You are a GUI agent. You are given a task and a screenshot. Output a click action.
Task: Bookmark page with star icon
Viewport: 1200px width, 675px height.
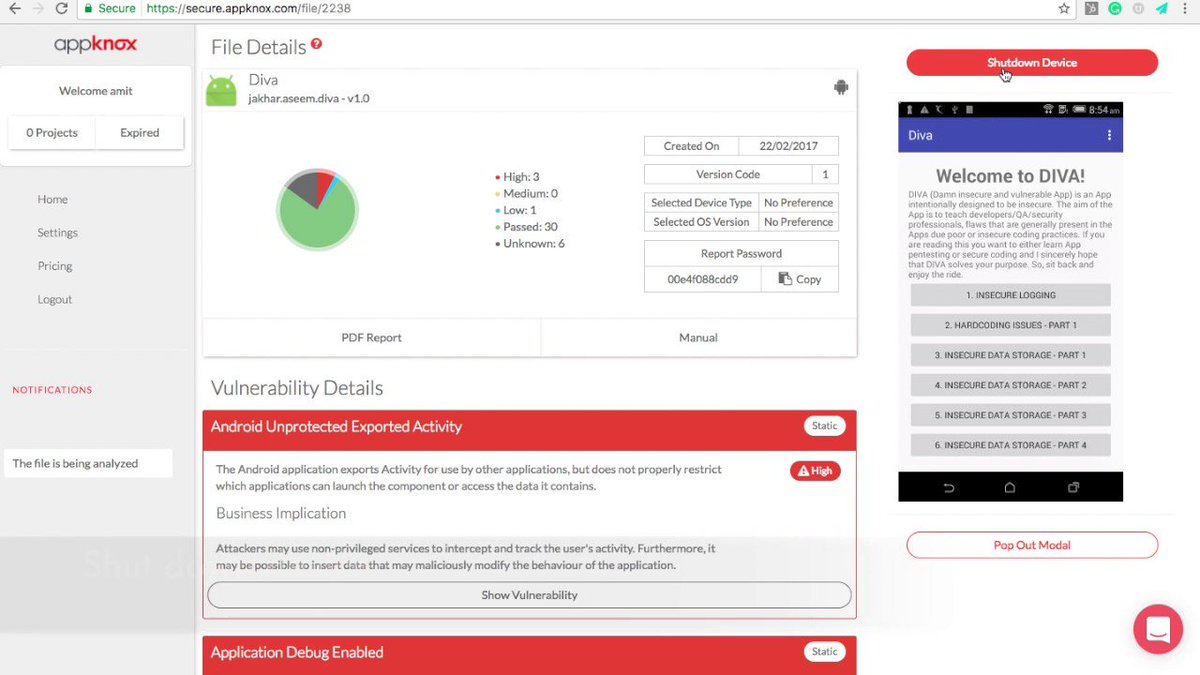[x=1064, y=8]
